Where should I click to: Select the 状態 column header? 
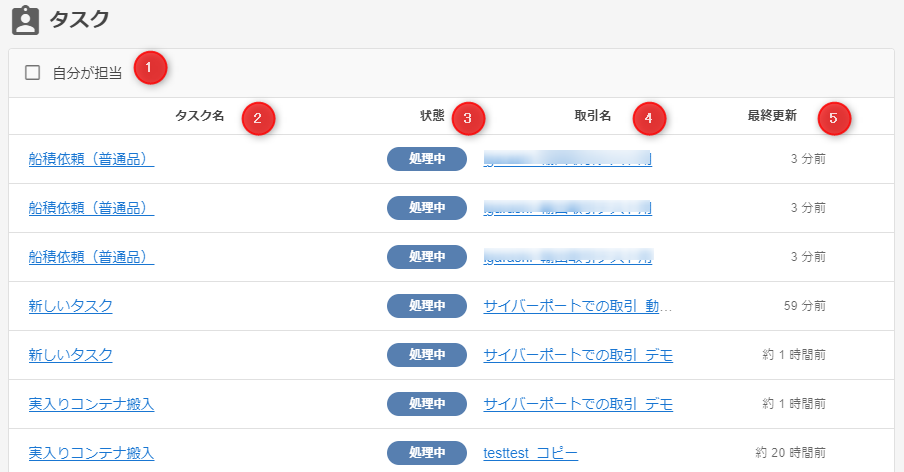[432, 116]
